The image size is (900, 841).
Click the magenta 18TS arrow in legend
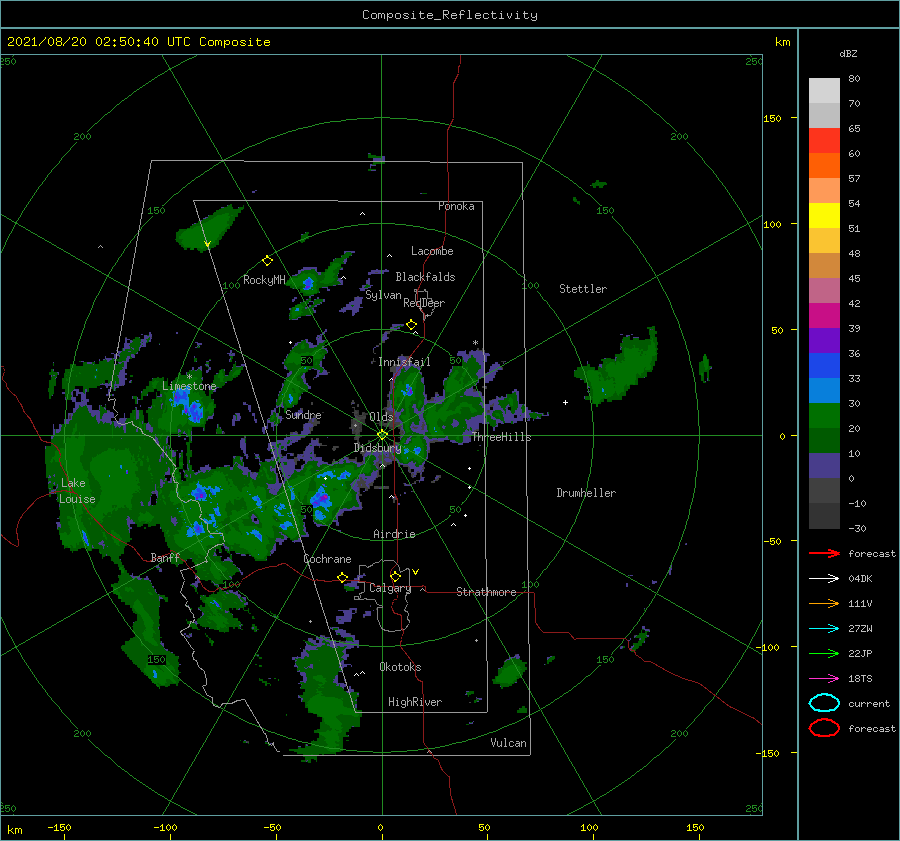[x=824, y=679]
